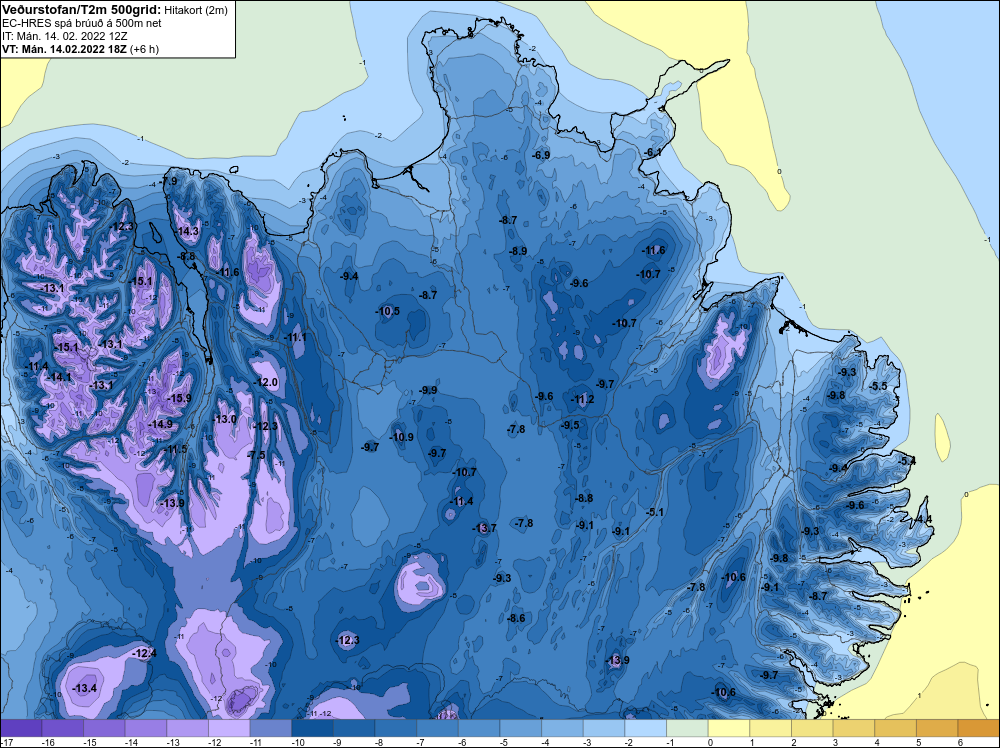1000x748 pixels.
Task: Select the -11.2 temperature value
Action: pos(582,399)
